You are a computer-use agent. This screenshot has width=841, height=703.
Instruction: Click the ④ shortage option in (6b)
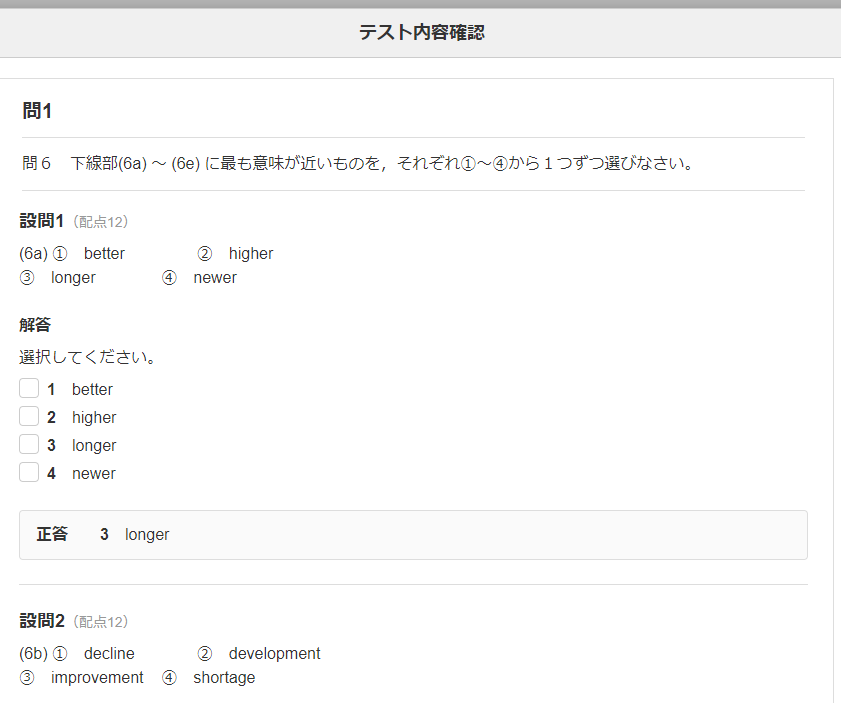210,678
